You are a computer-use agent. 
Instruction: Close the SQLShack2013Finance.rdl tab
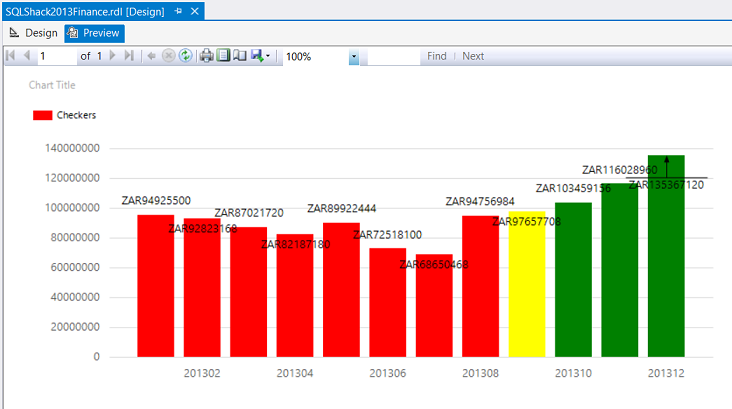point(195,11)
